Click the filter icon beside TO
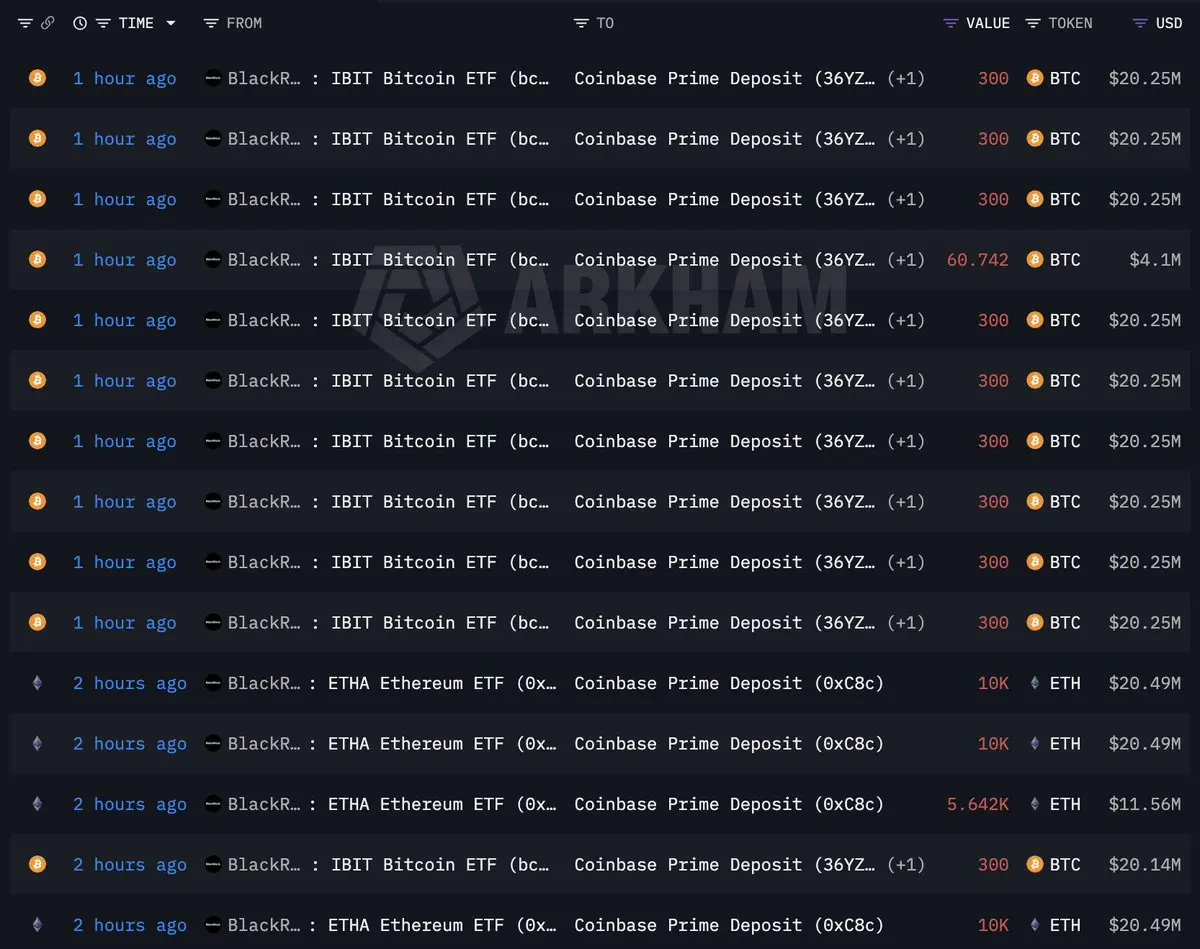The height and width of the screenshot is (949, 1200). 581,23
